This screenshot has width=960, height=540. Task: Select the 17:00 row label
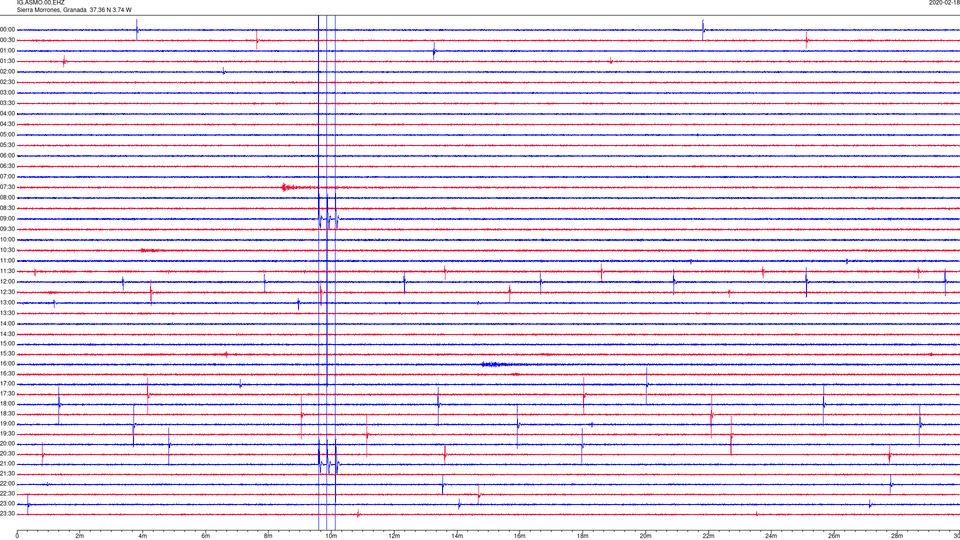tap(8, 384)
